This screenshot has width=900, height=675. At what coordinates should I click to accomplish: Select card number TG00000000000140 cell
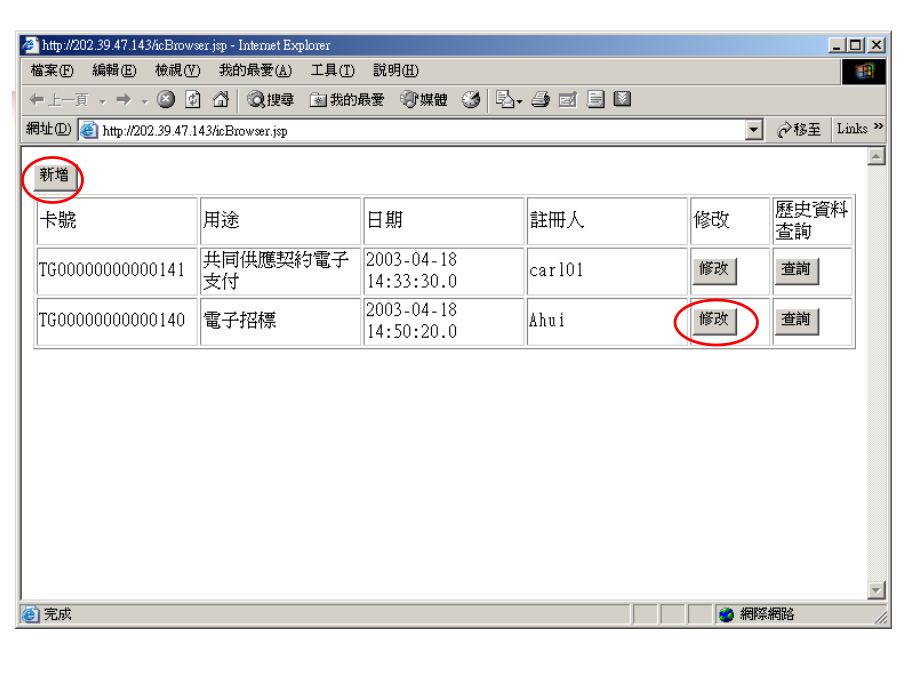117,321
